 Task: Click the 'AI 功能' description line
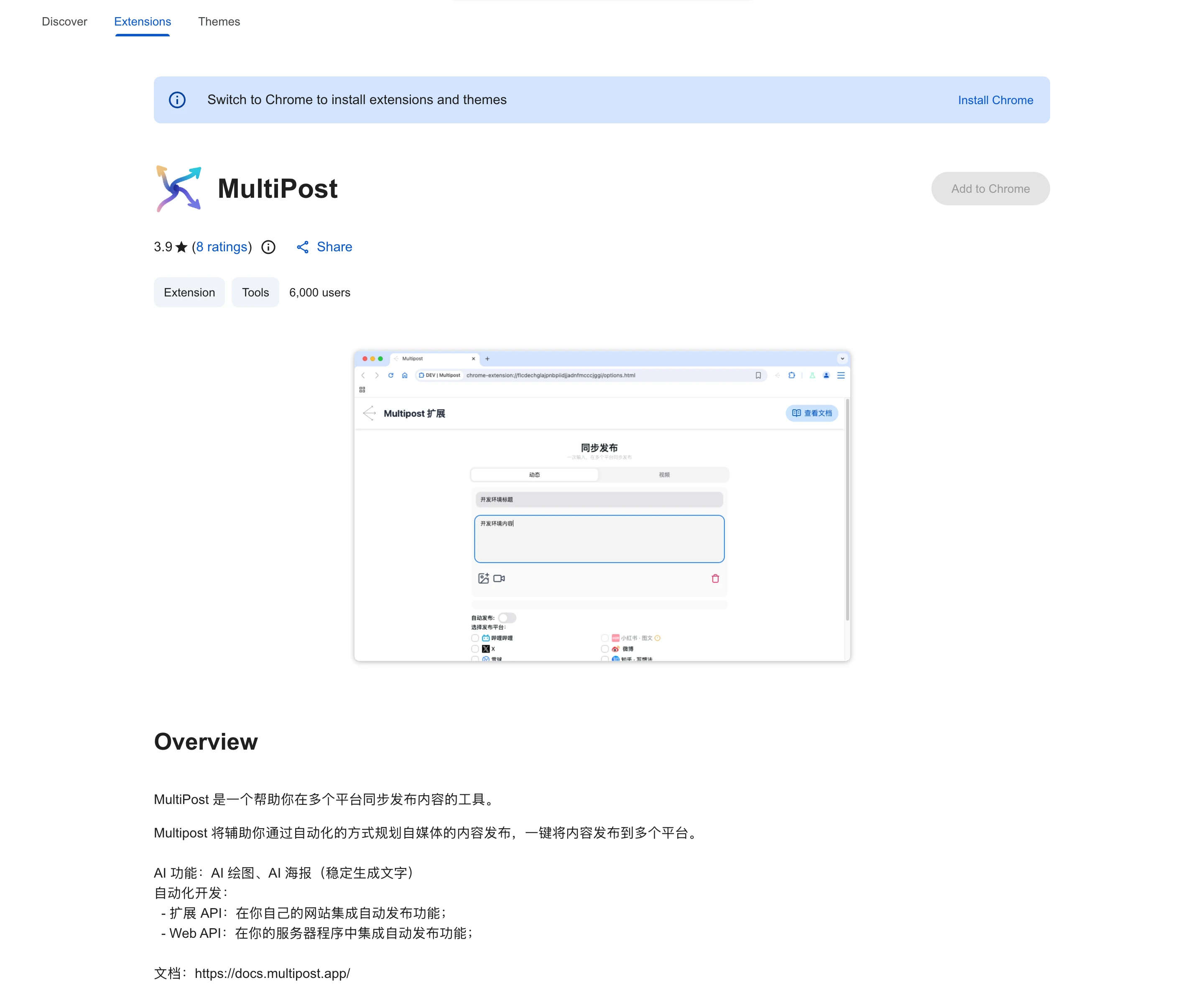[286, 873]
